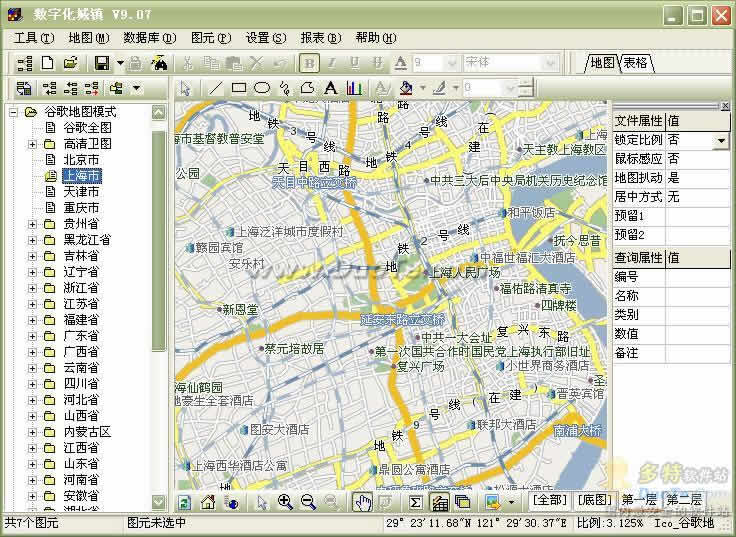Screen dimensions: 736x537
Task: Open the 宋体 font name dropdown
Action: tap(550, 63)
